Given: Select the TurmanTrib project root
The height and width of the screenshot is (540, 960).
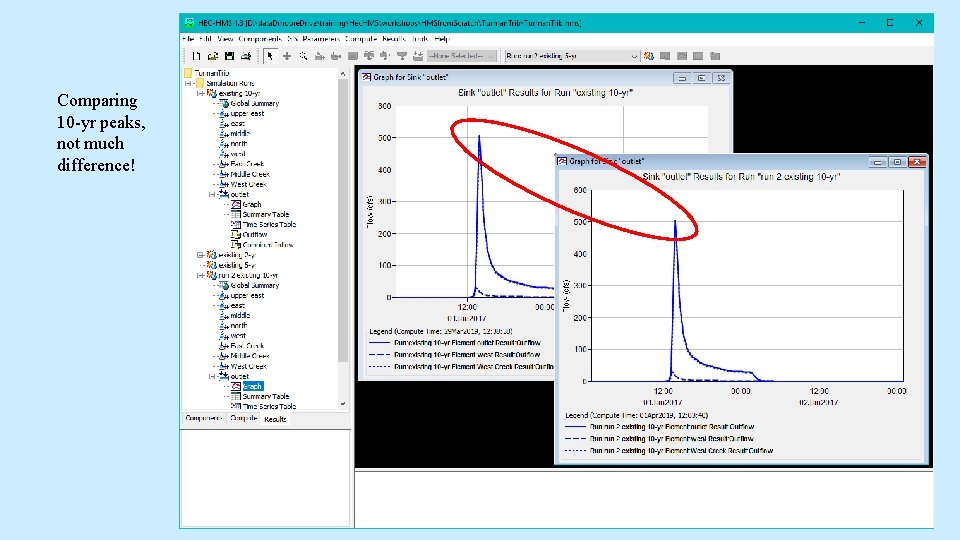Looking at the screenshot, I should [212, 73].
